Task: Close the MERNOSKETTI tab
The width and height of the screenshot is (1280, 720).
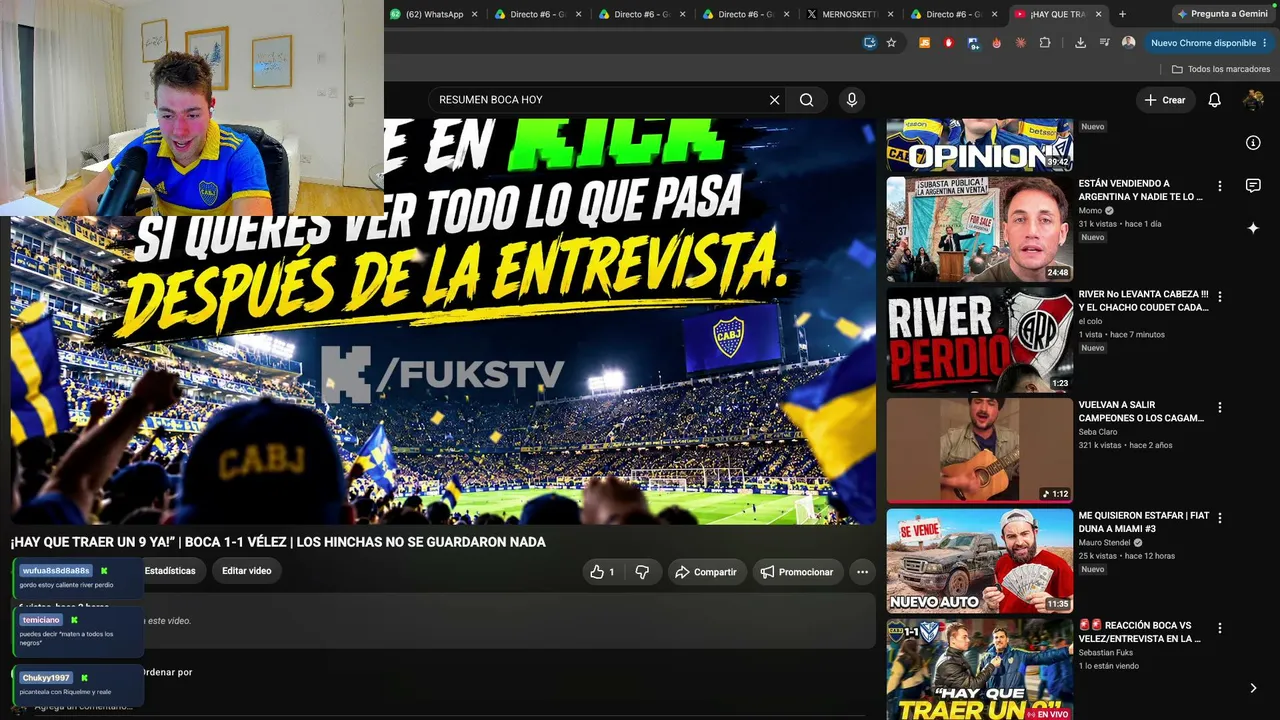Action: 891,14
